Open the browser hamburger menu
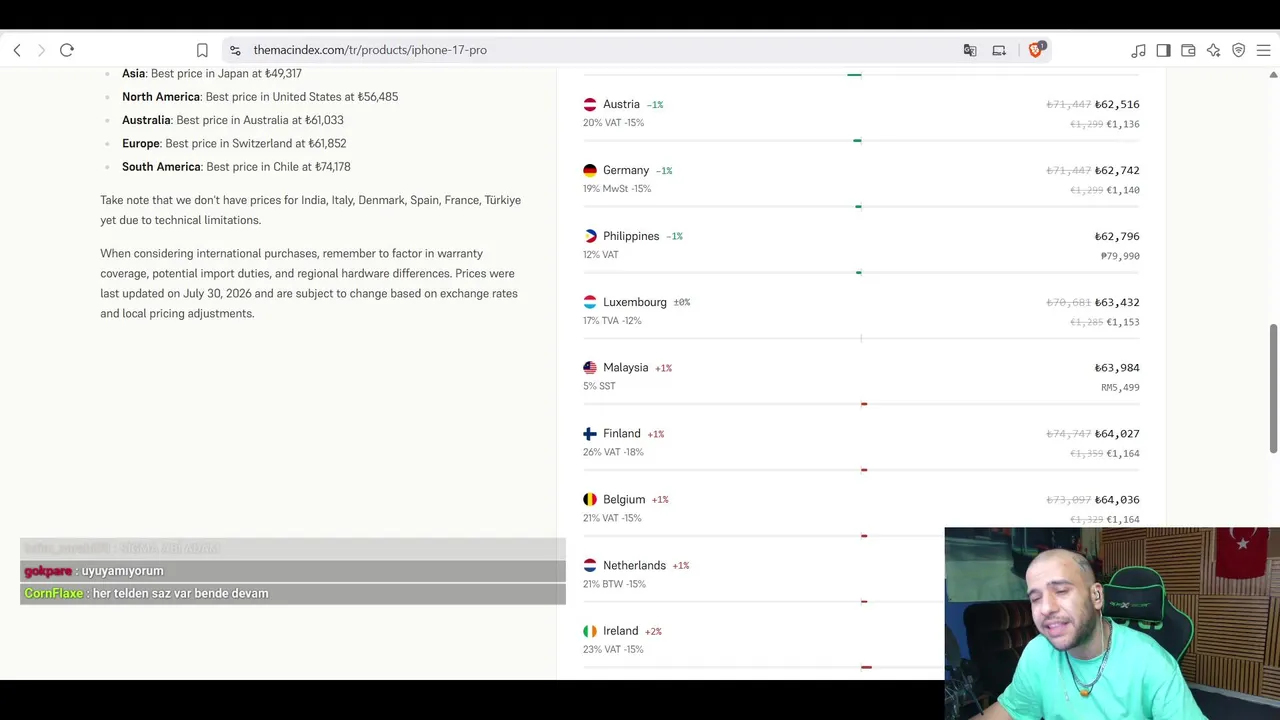This screenshot has height=720, width=1280. 1263,50
